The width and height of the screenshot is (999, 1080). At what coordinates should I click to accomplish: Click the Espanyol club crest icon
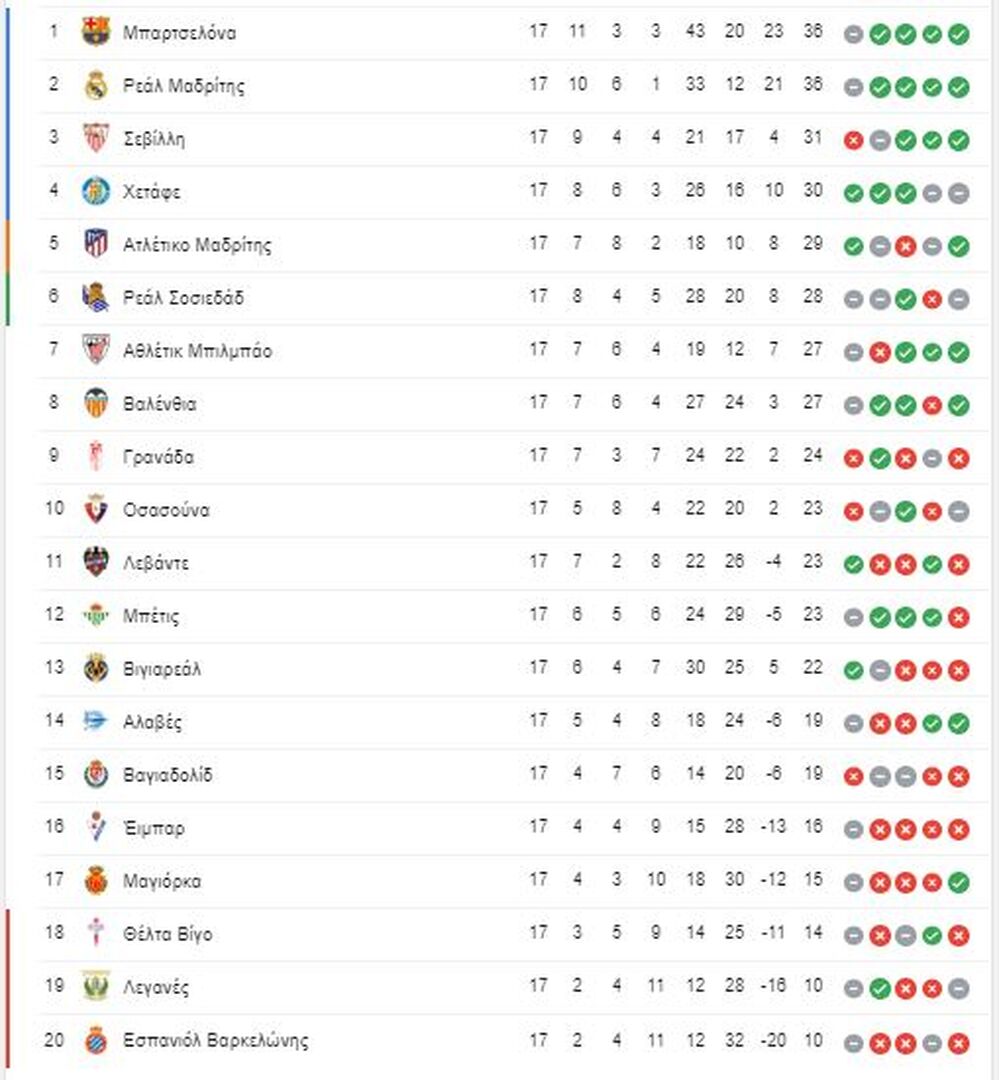point(96,1039)
